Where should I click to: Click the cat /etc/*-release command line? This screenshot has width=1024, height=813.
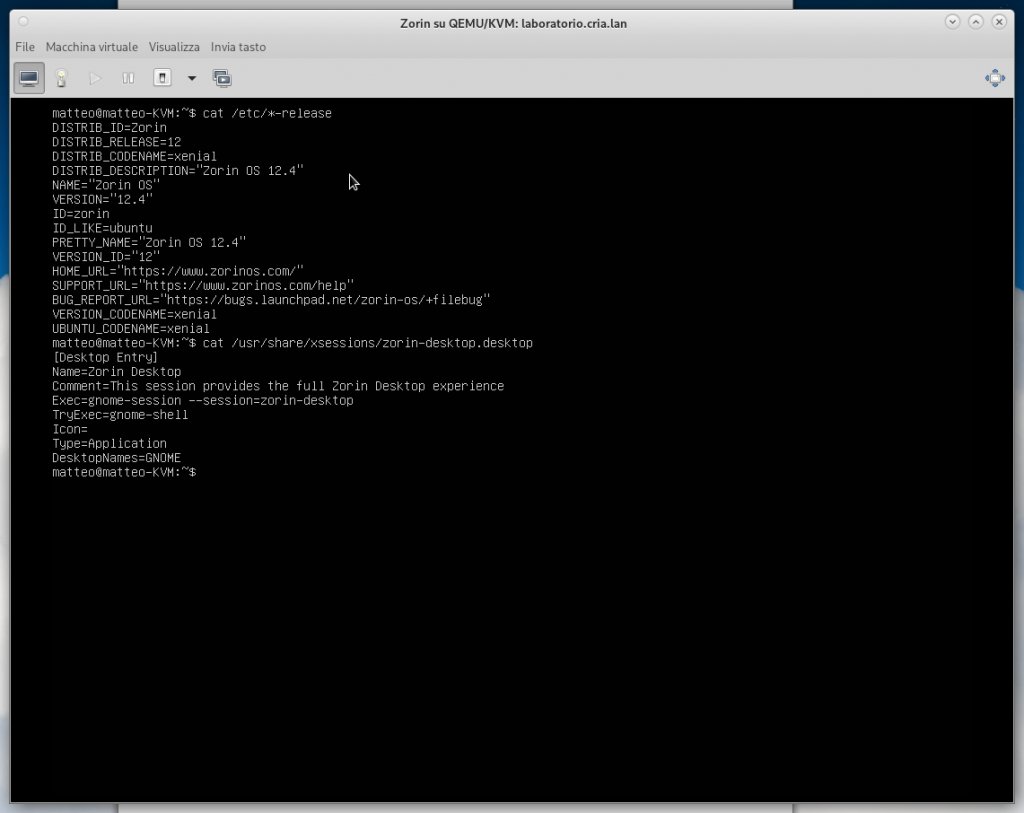192,114
